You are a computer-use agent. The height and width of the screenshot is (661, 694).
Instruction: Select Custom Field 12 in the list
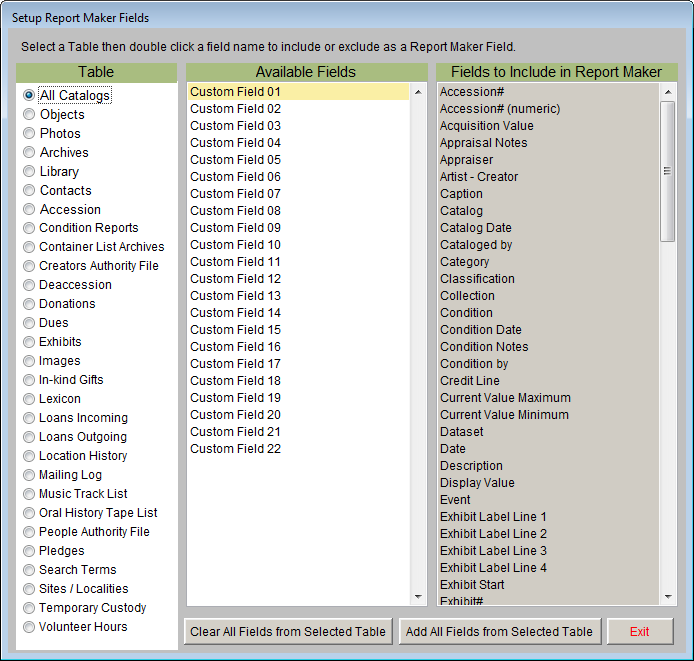click(236, 279)
